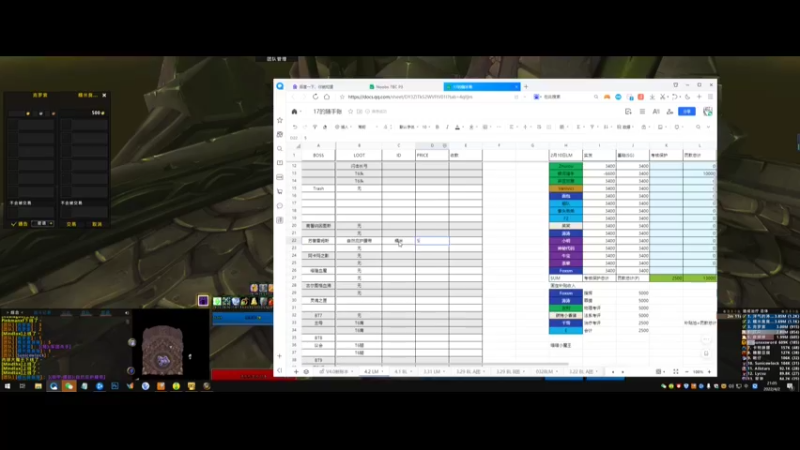Add a new sheet
The width and height of the screenshot is (800, 450).
click(296, 371)
